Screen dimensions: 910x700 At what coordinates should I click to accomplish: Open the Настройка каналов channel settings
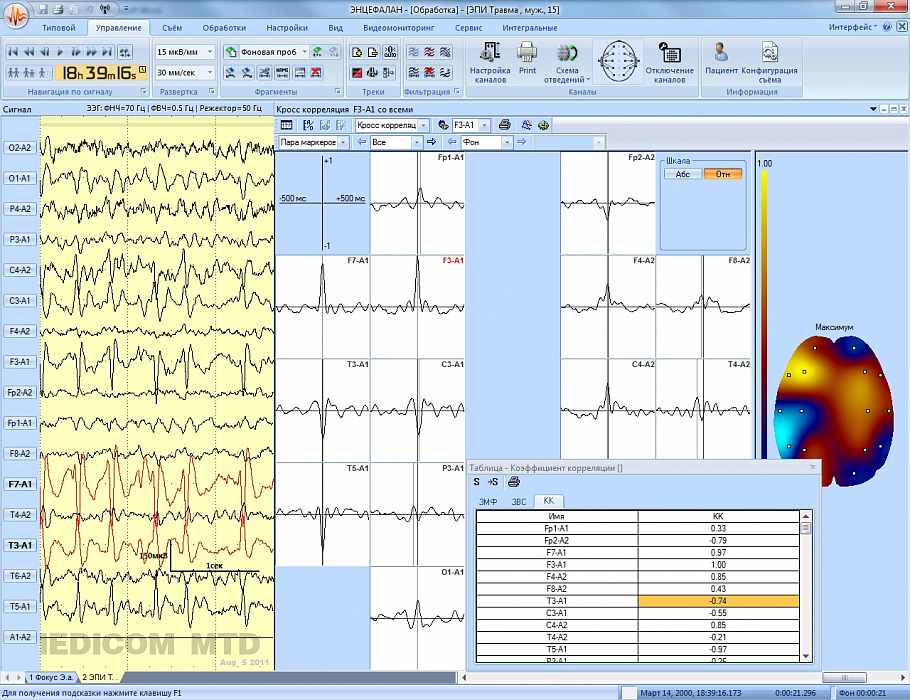tap(490, 61)
